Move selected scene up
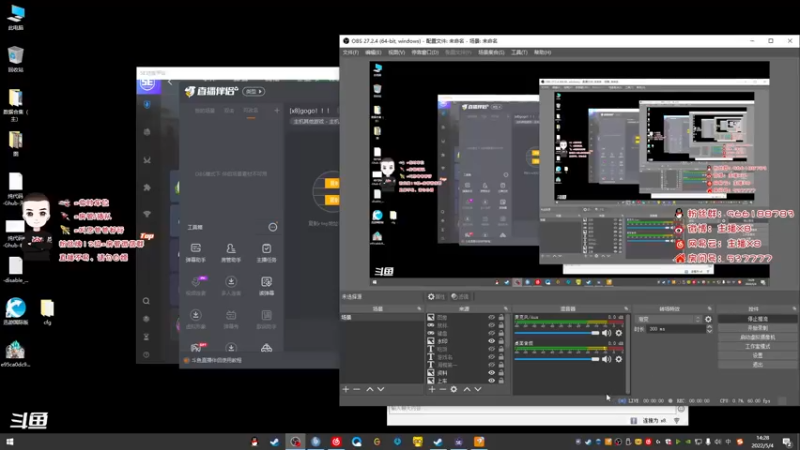This screenshot has height=450, width=800. pyautogui.click(x=370, y=389)
